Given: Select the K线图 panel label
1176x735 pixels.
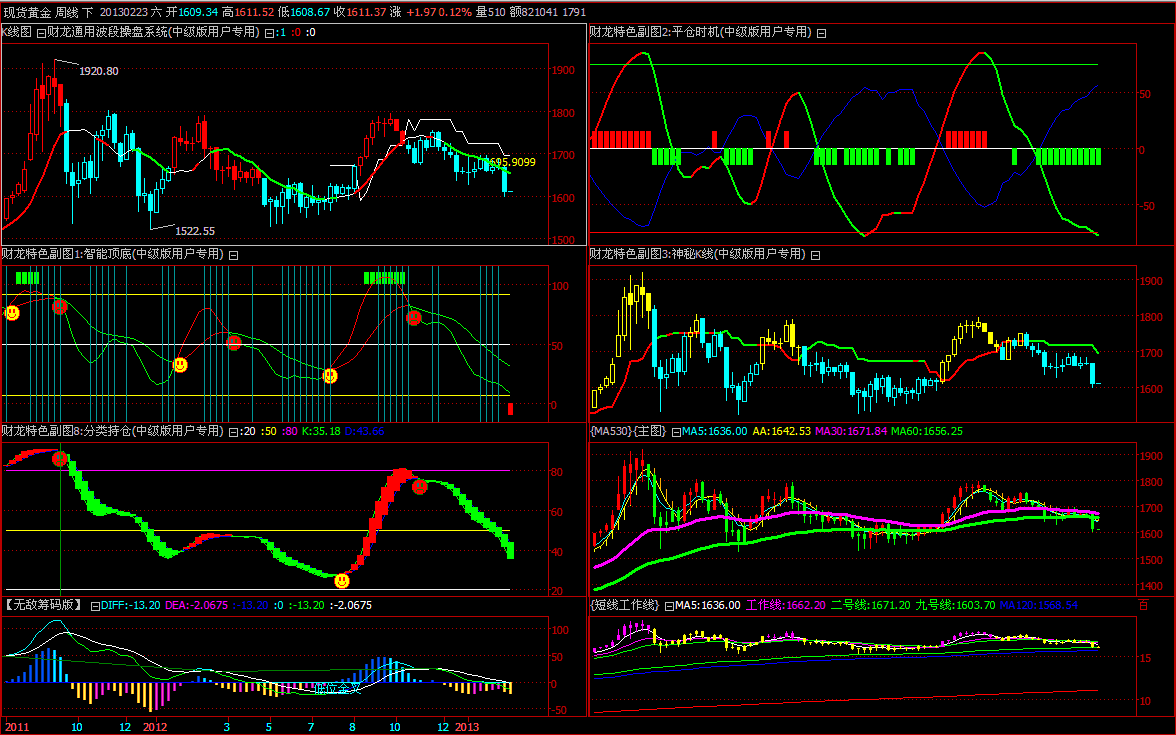Looking at the screenshot, I should 17,33.
